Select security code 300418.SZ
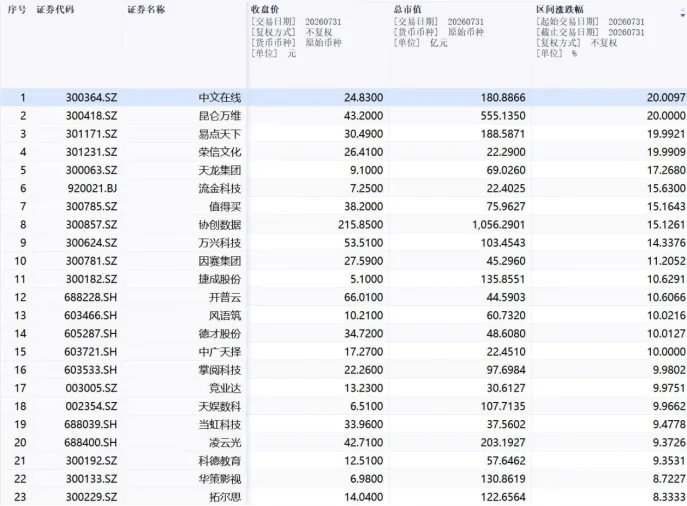 pyautogui.click(x=92, y=116)
